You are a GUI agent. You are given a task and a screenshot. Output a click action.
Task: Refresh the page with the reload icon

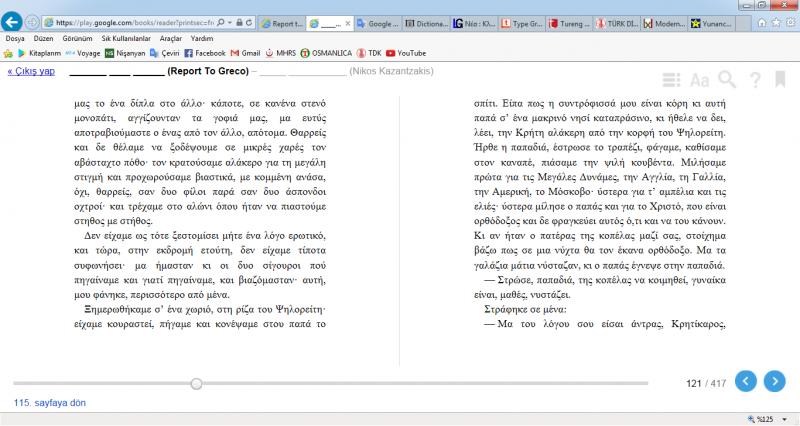click(249, 23)
